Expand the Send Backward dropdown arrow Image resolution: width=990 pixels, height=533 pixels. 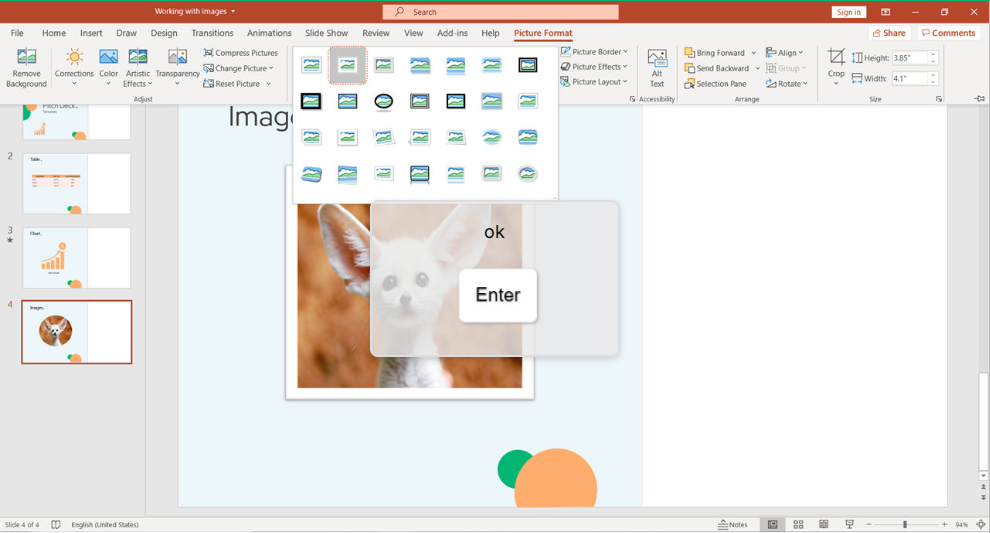point(758,68)
